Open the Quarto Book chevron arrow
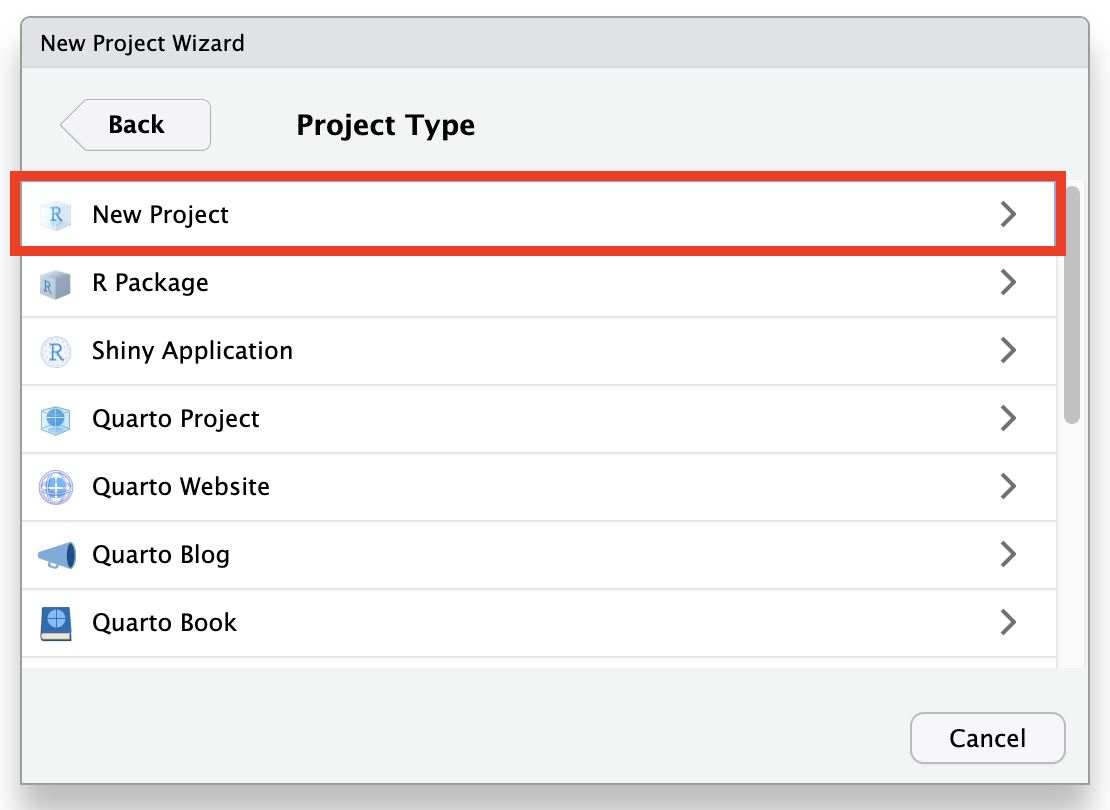This screenshot has height=810, width=1110. pyautogui.click(x=1008, y=623)
